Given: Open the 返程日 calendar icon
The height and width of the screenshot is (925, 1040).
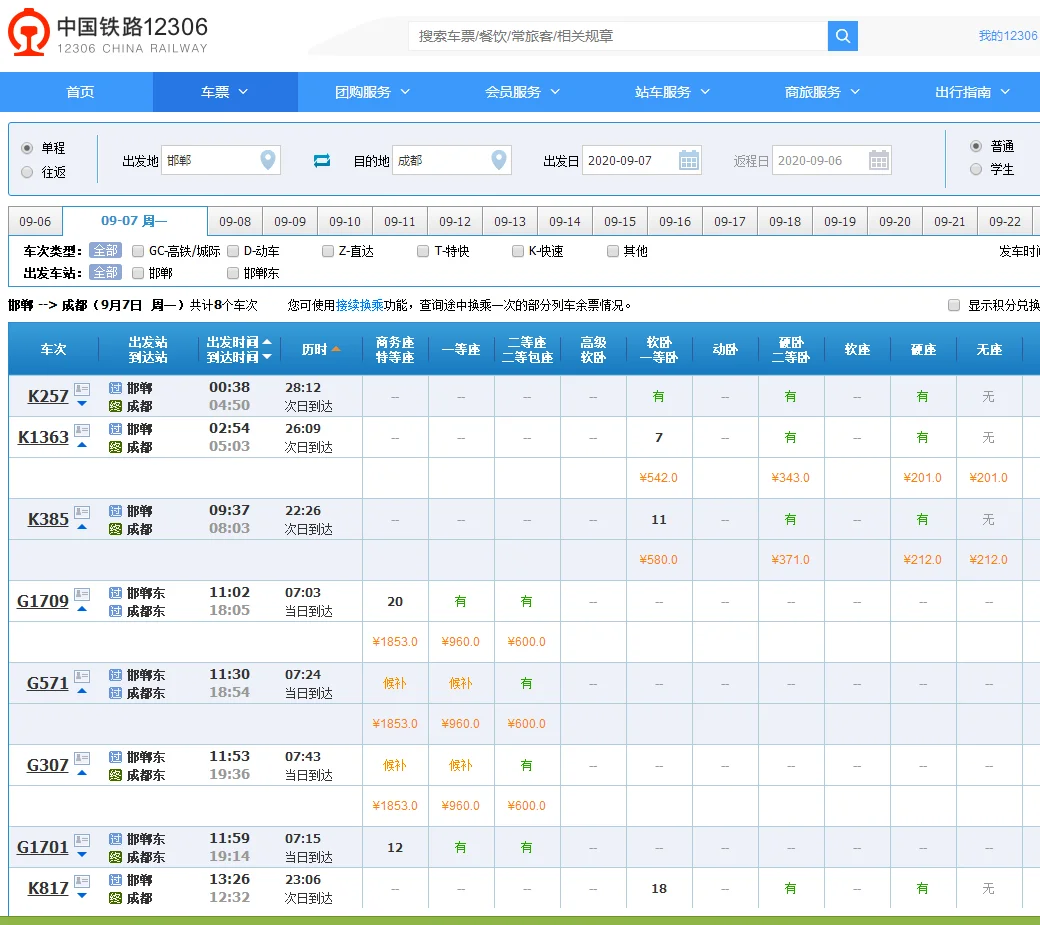Looking at the screenshot, I should [878, 159].
